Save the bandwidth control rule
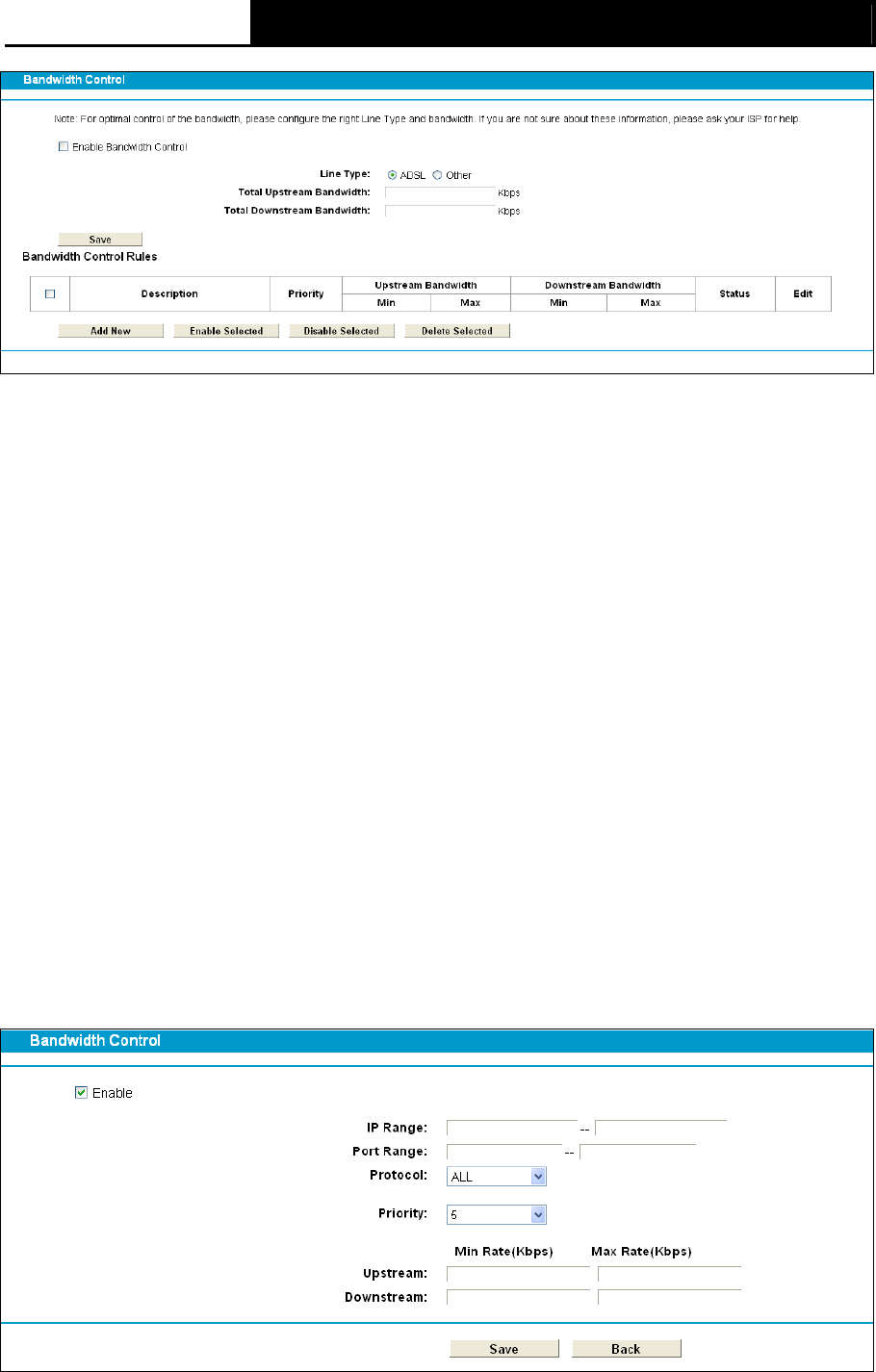Screen dimensions: 876x1372 tap(504, 1349)
